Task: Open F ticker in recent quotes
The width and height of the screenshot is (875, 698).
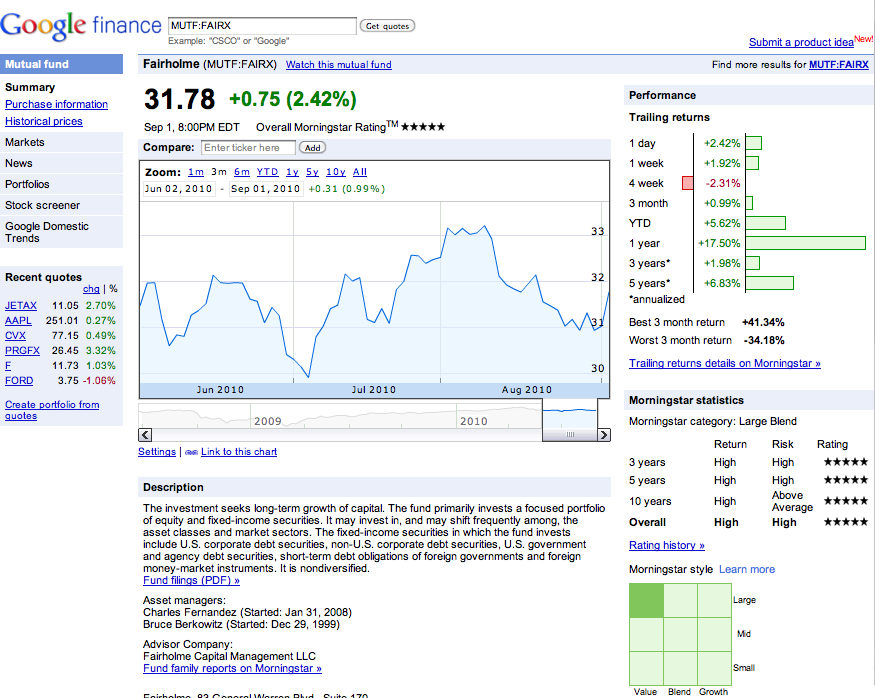Action: (x=8, y=366)
